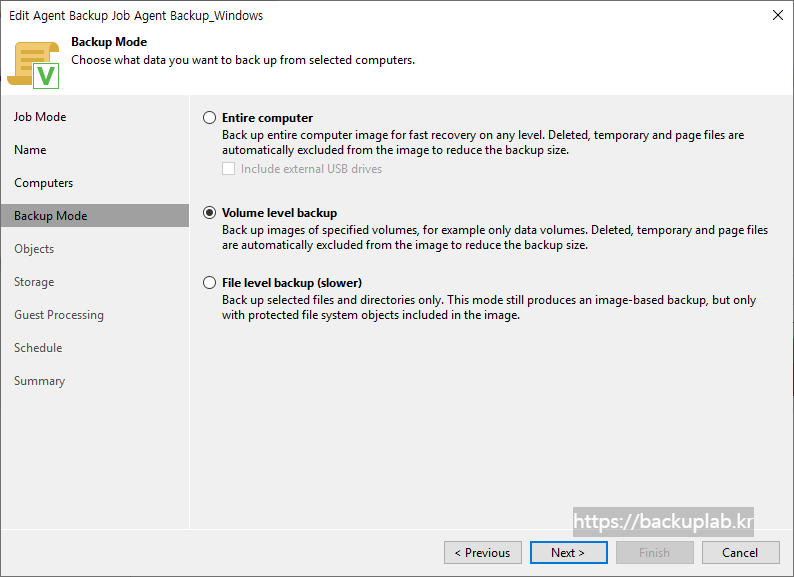Open the Storage step

[x=34, y=282]
